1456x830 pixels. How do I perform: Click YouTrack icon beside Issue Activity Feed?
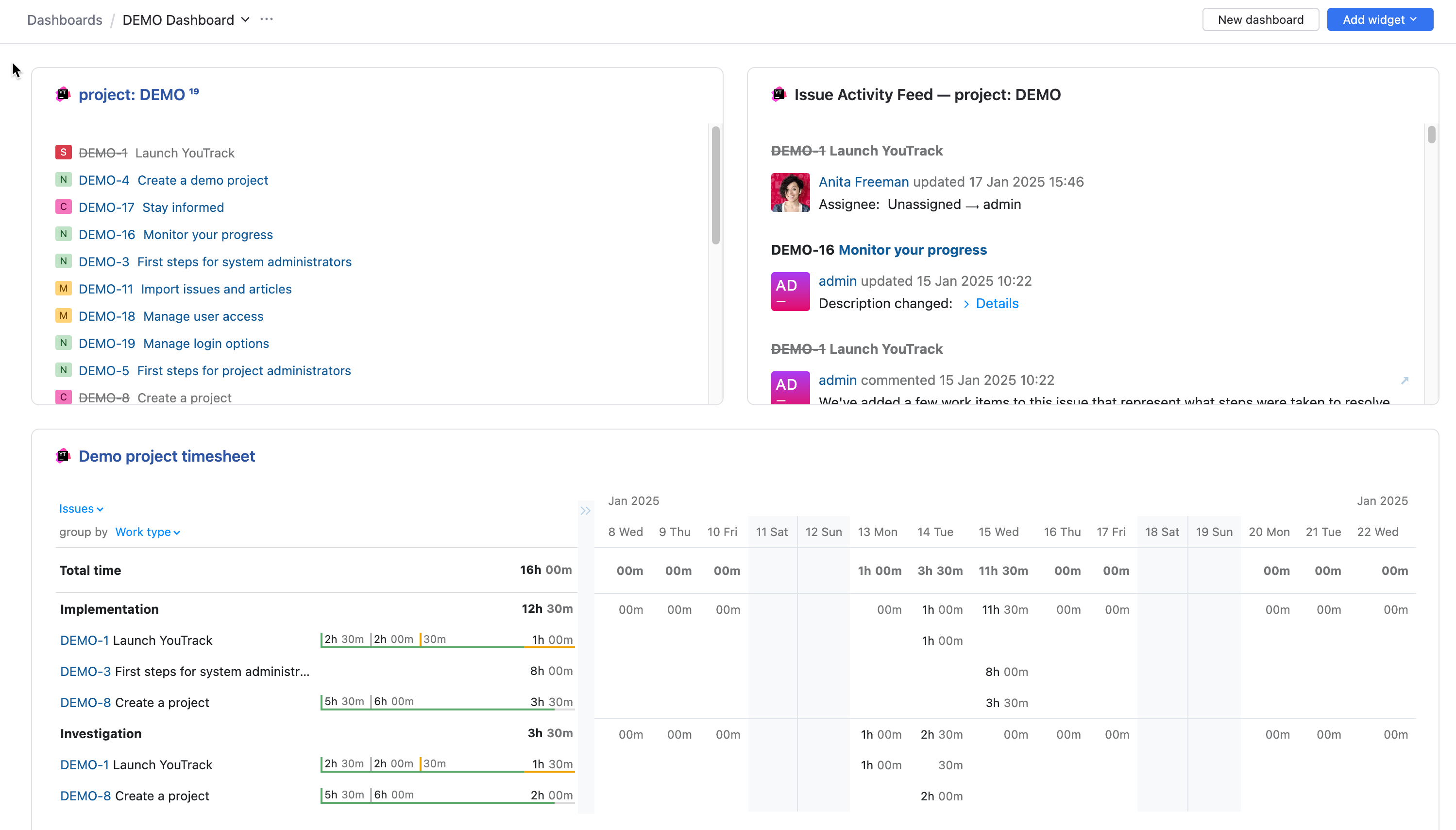click(779, 94)
